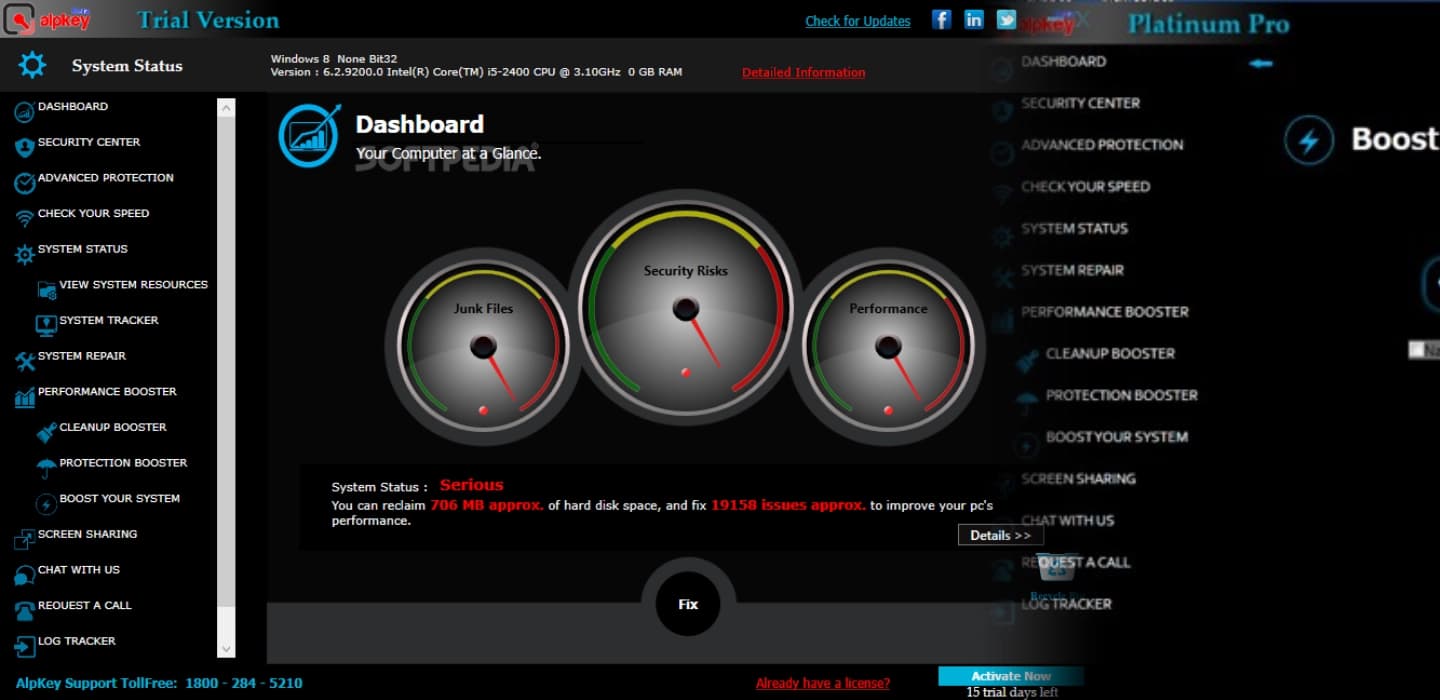The height and width of the screenshot is (700, 1440).
Task: Tick the checkbox in Platinum Pro window
Action: pyautogui.click(x=1417, y=349)
